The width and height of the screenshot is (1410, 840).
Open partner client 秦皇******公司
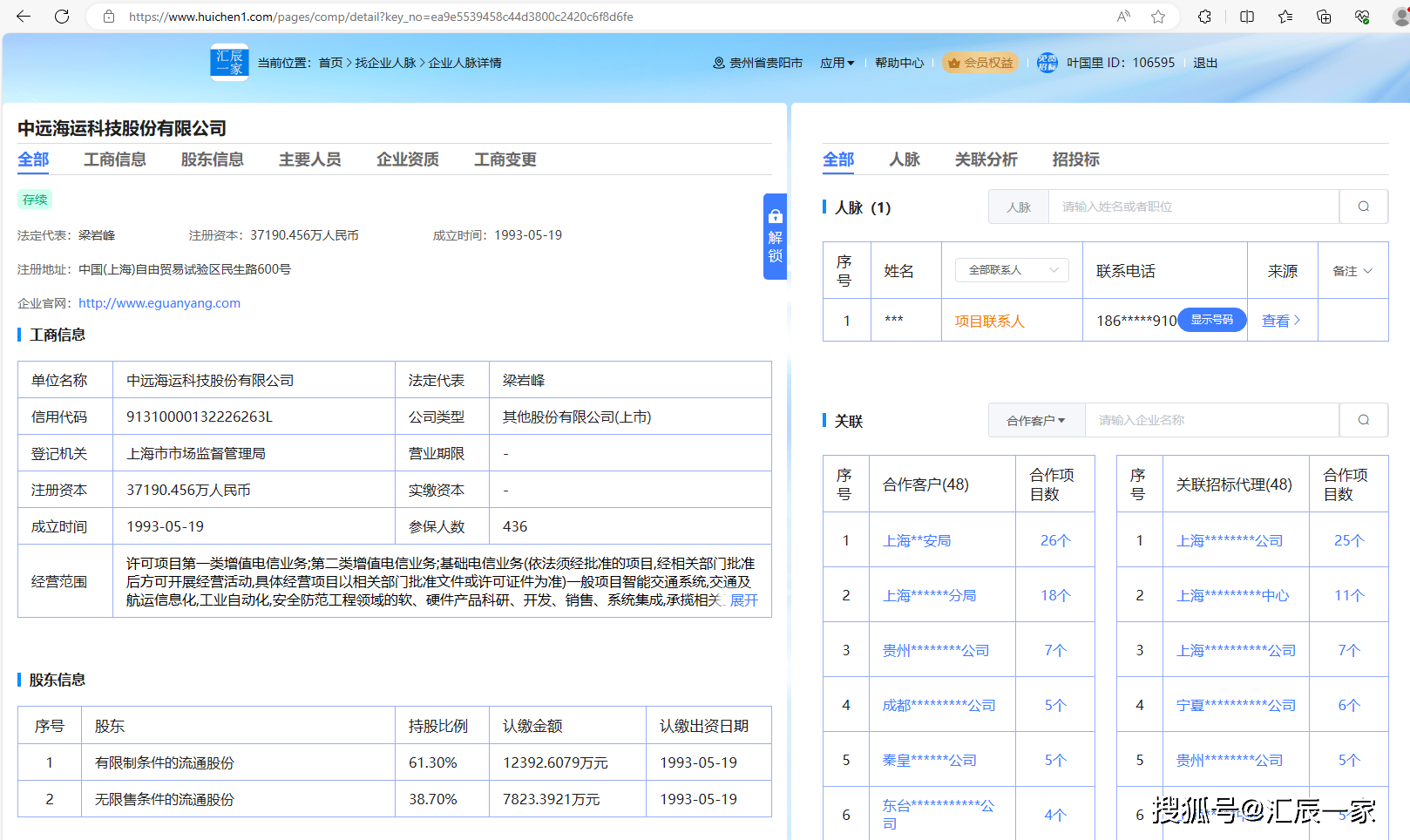929,760
